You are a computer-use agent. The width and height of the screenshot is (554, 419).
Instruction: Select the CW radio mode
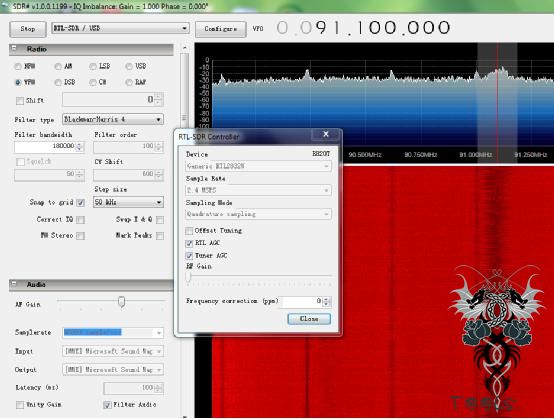[93, 82]
